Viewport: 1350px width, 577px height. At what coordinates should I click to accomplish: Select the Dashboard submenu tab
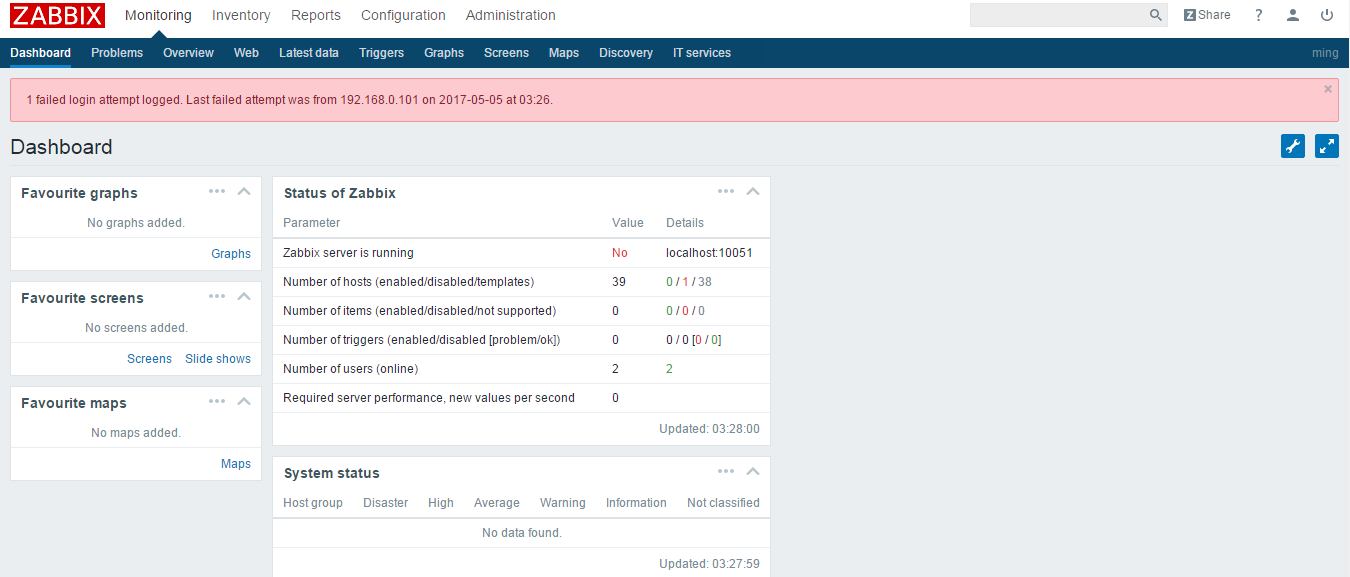40,53
